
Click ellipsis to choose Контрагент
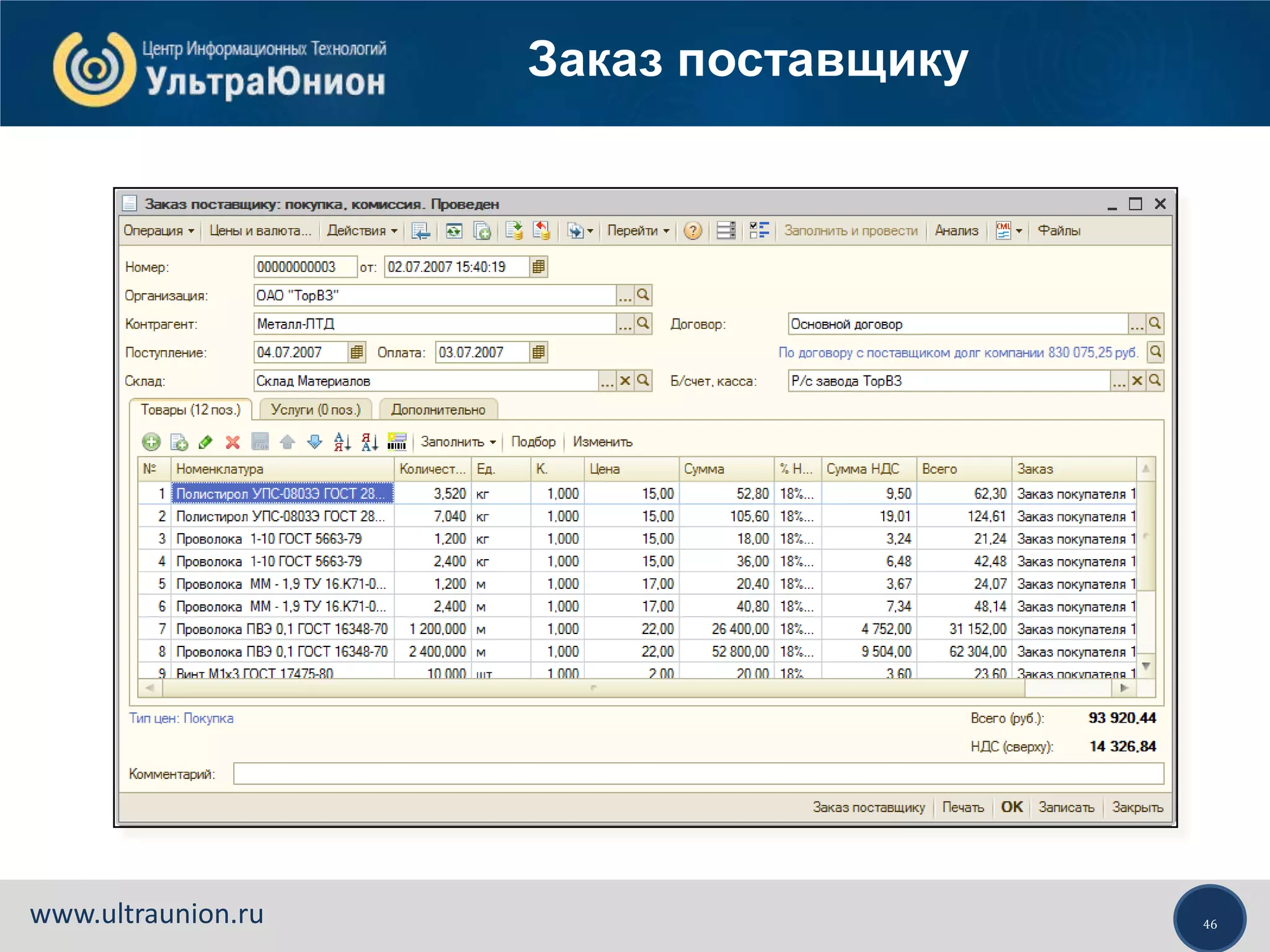point(625,324)
